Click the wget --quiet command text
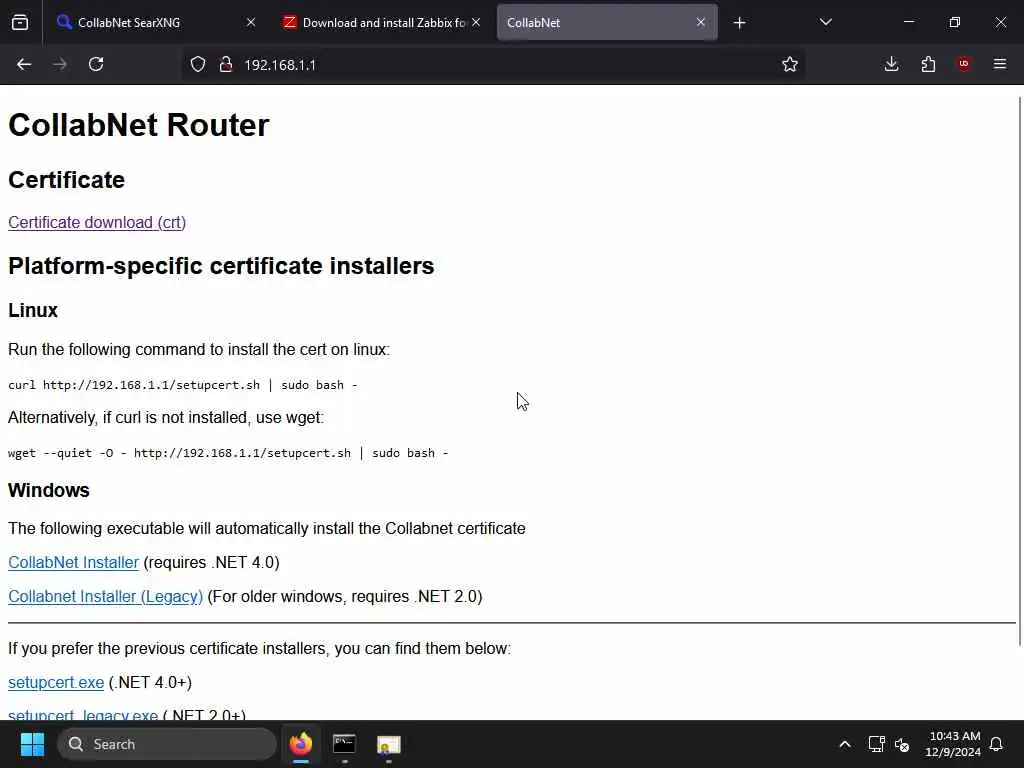This screenshot has height=768, width=1024. click(x=228, y=453)
